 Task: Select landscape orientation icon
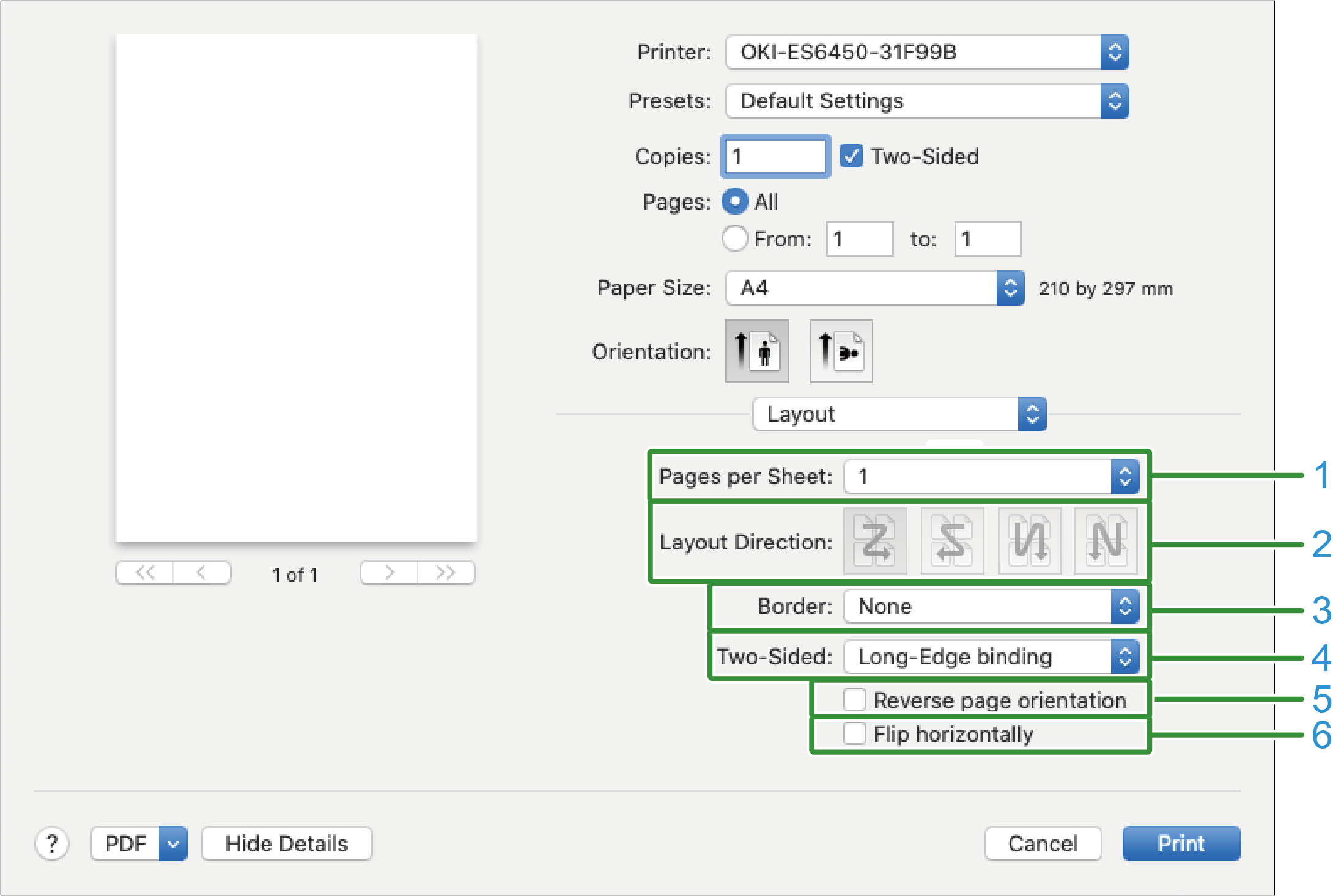[841, 351]
